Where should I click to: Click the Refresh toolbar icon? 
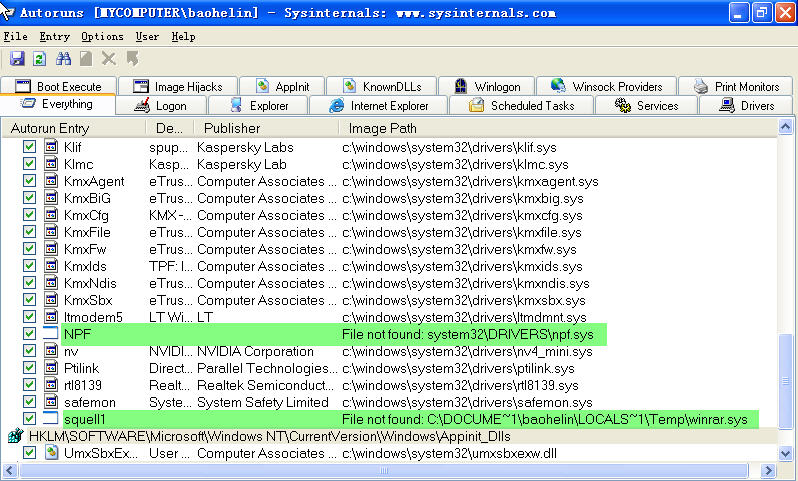coord(40,59)
